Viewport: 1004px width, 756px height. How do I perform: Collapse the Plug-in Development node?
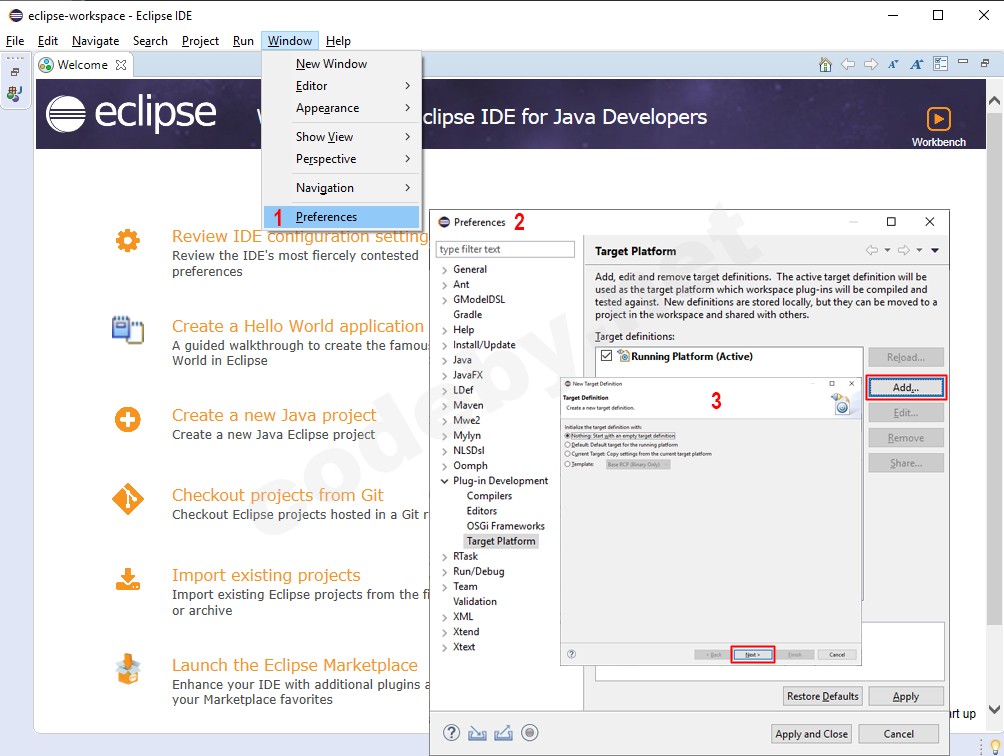pyautogui.click(x=444, y=481)
